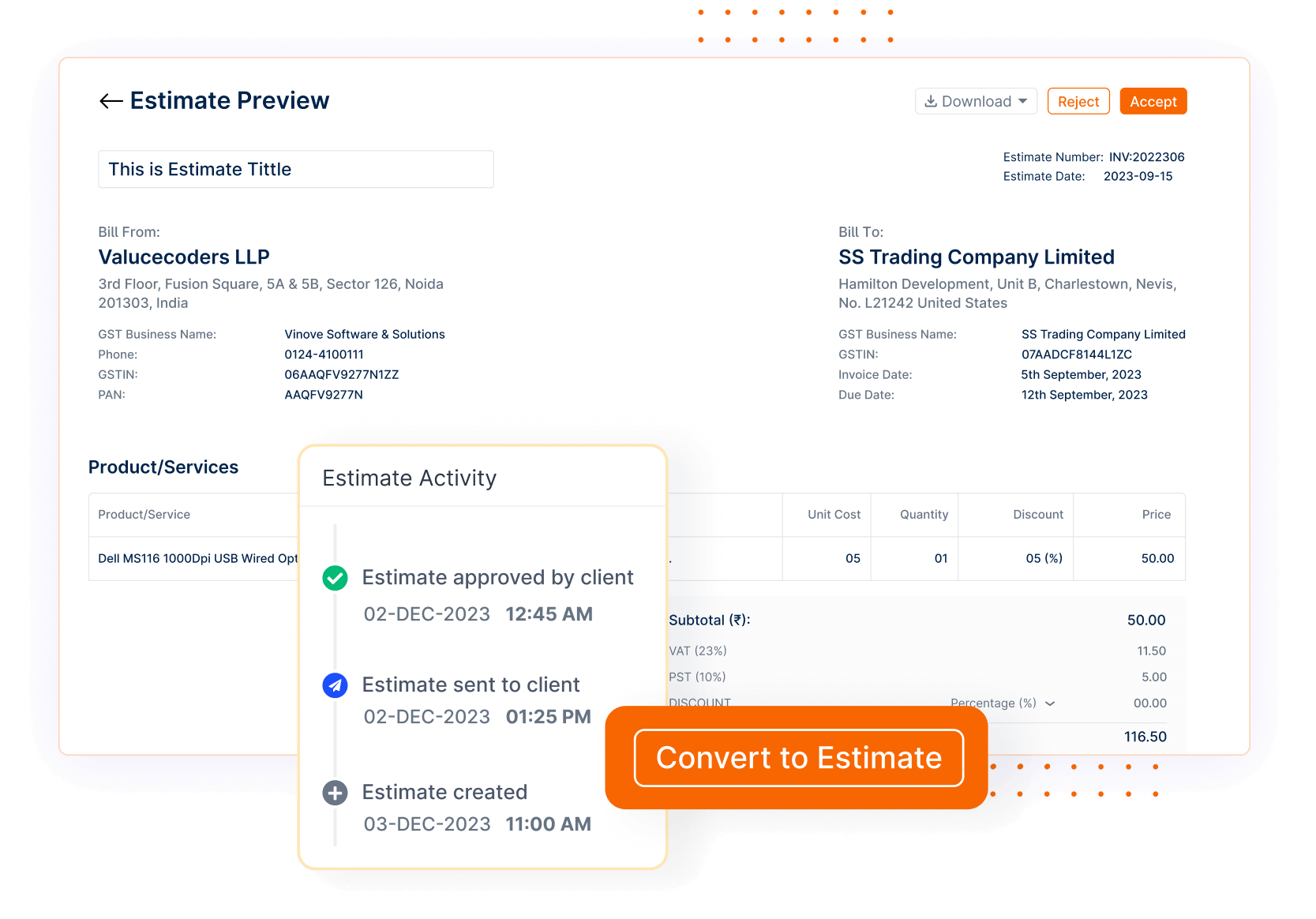Click the Estimate Activity heading
The image size is (1316, 919).
click(x=410, y=478)
